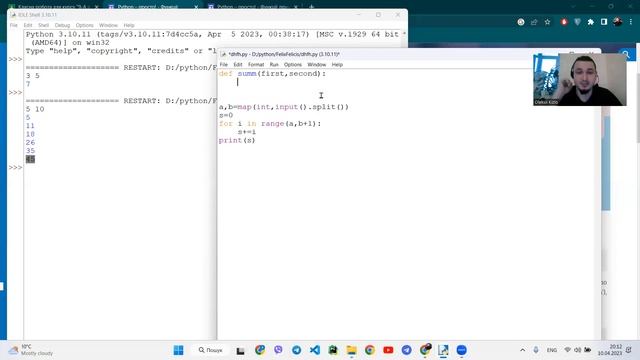The image size is (640, 360).
Task: Open Run menu in the editor window
Action: [274, 64]
